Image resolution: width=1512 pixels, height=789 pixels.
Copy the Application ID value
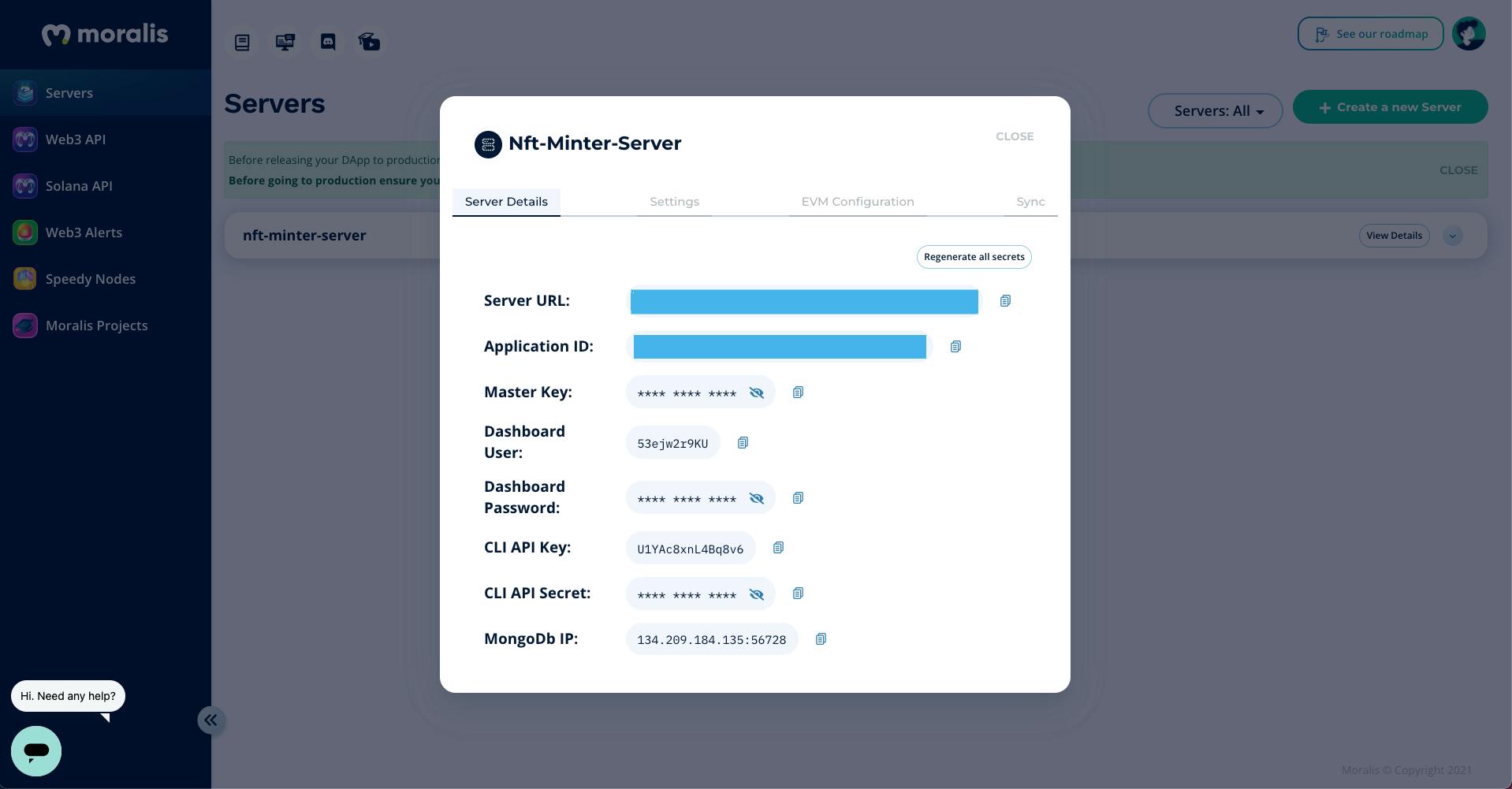[x=955, y=347]
